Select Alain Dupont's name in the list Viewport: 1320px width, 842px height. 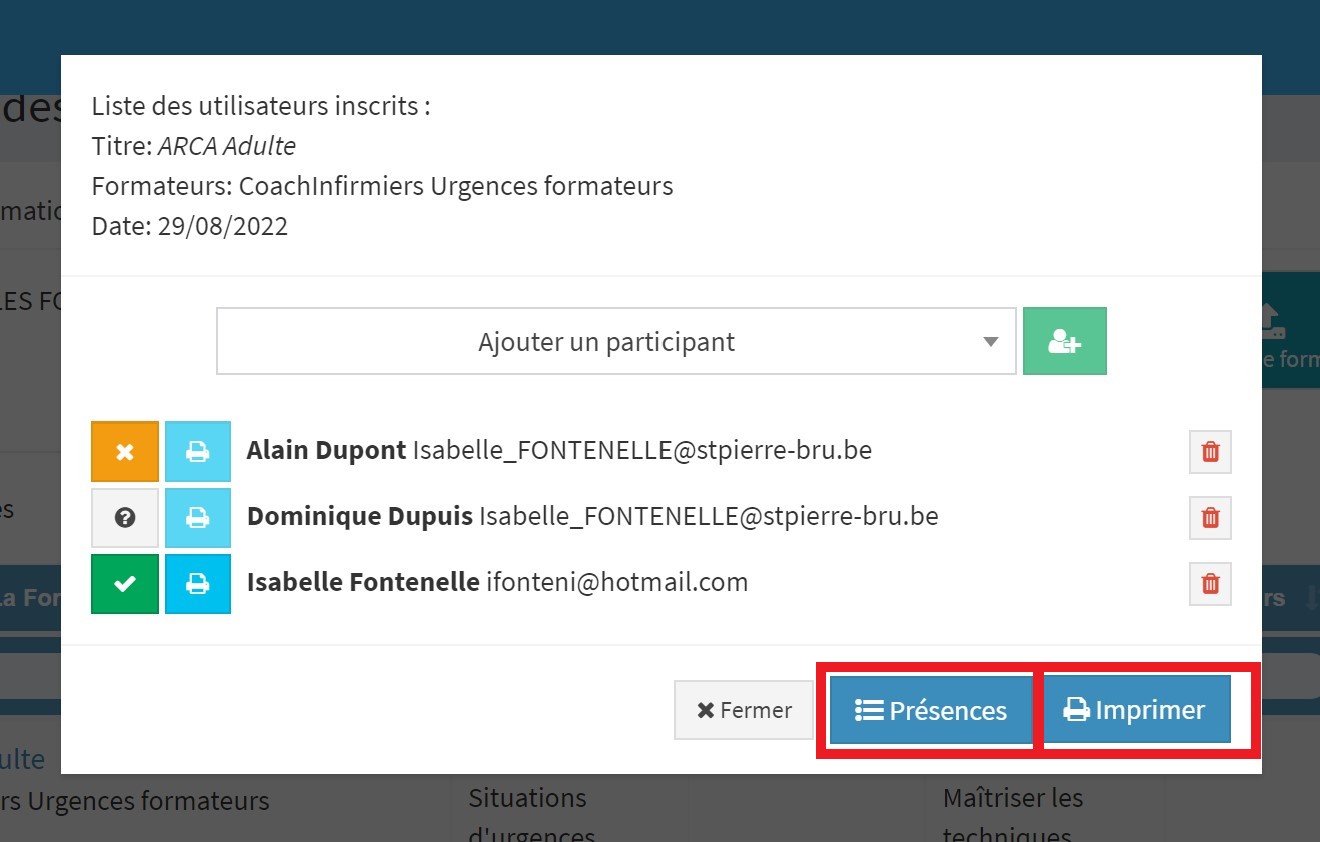(326, 450)
